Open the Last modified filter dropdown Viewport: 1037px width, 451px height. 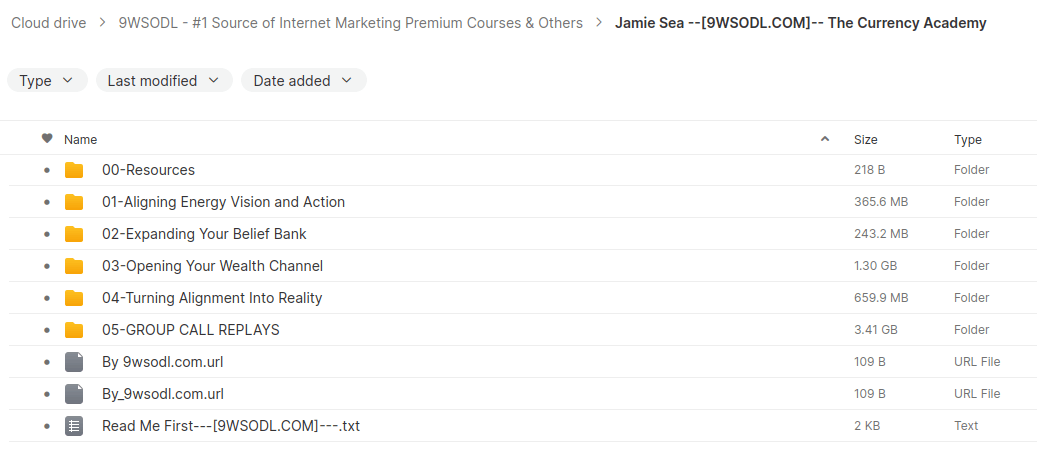[164, 81]
